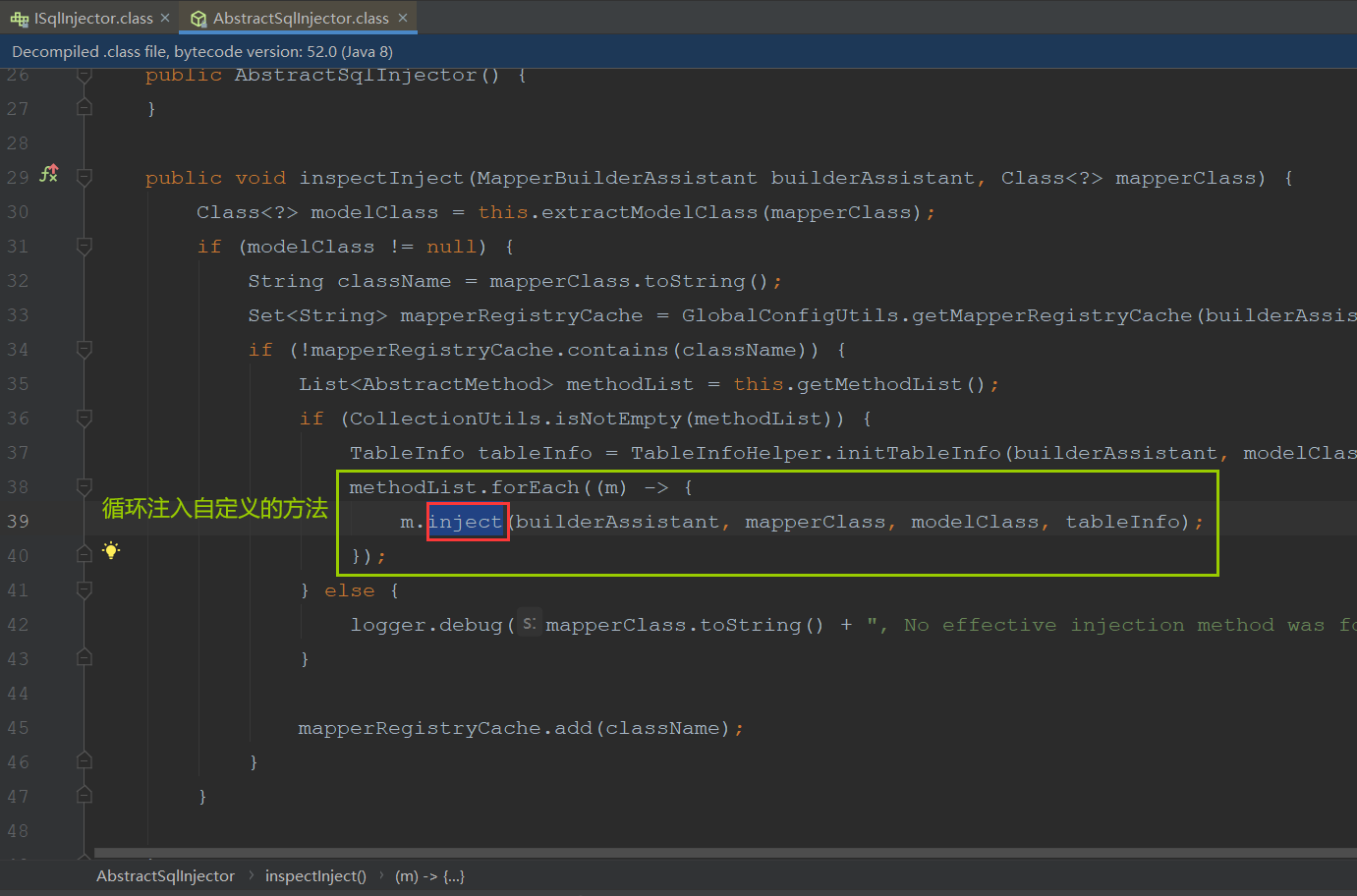Click the (m) -> {...} breadcrumb
The width and height of the screenshot is (1357, 896).
point(429,876)
